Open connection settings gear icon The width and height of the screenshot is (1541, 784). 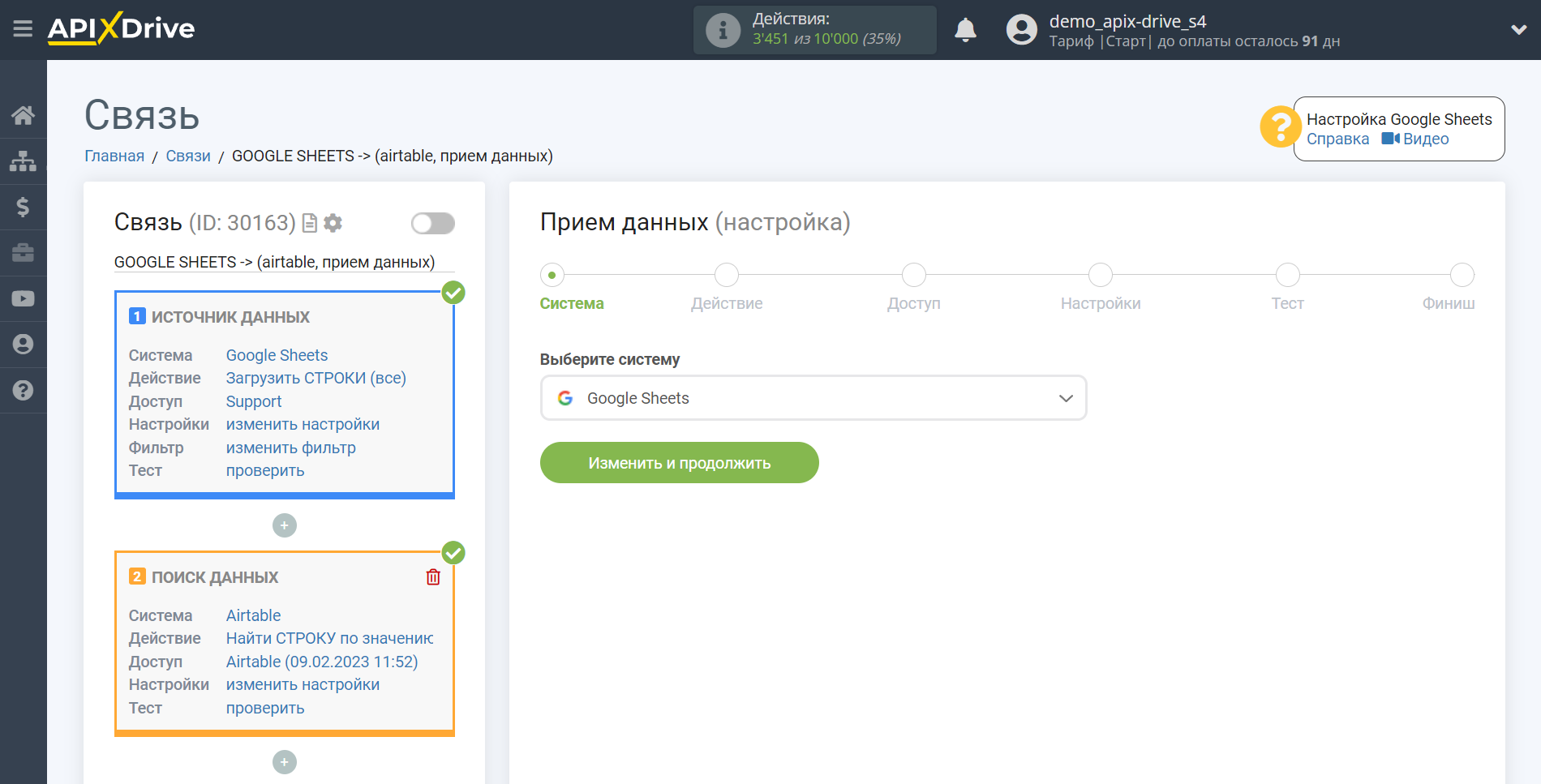333,223
